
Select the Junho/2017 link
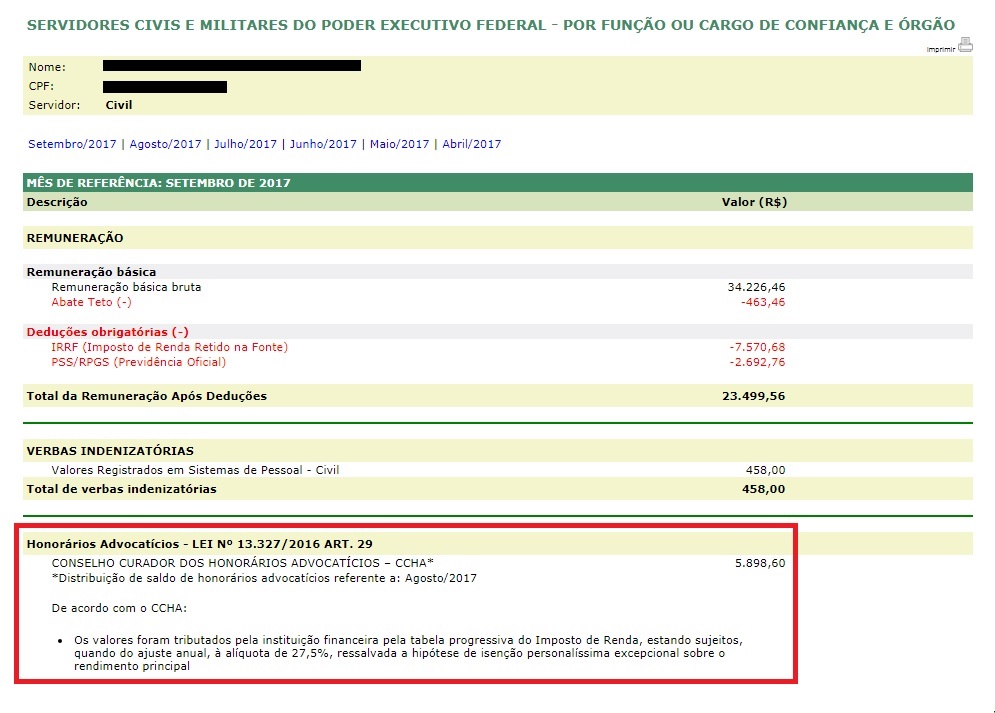[323, 144]
